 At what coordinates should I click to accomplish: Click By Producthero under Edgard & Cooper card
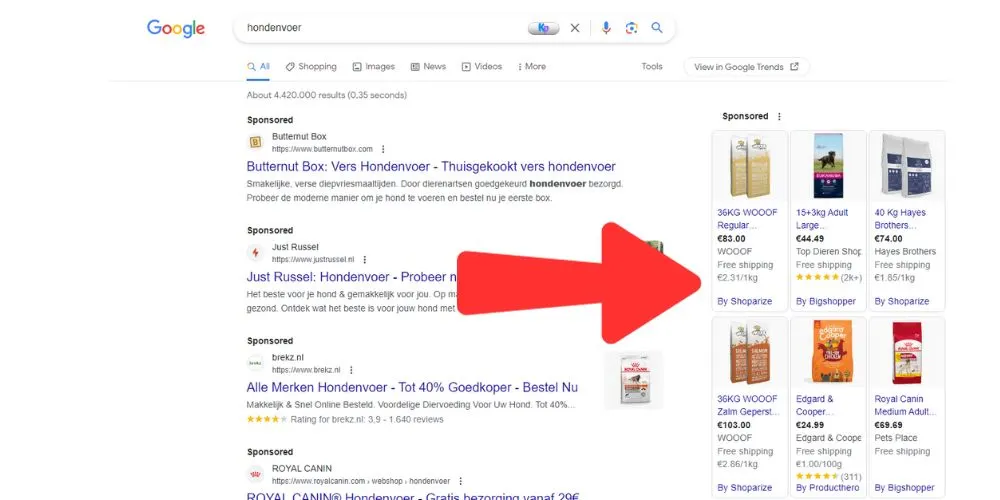click(828, 487)
